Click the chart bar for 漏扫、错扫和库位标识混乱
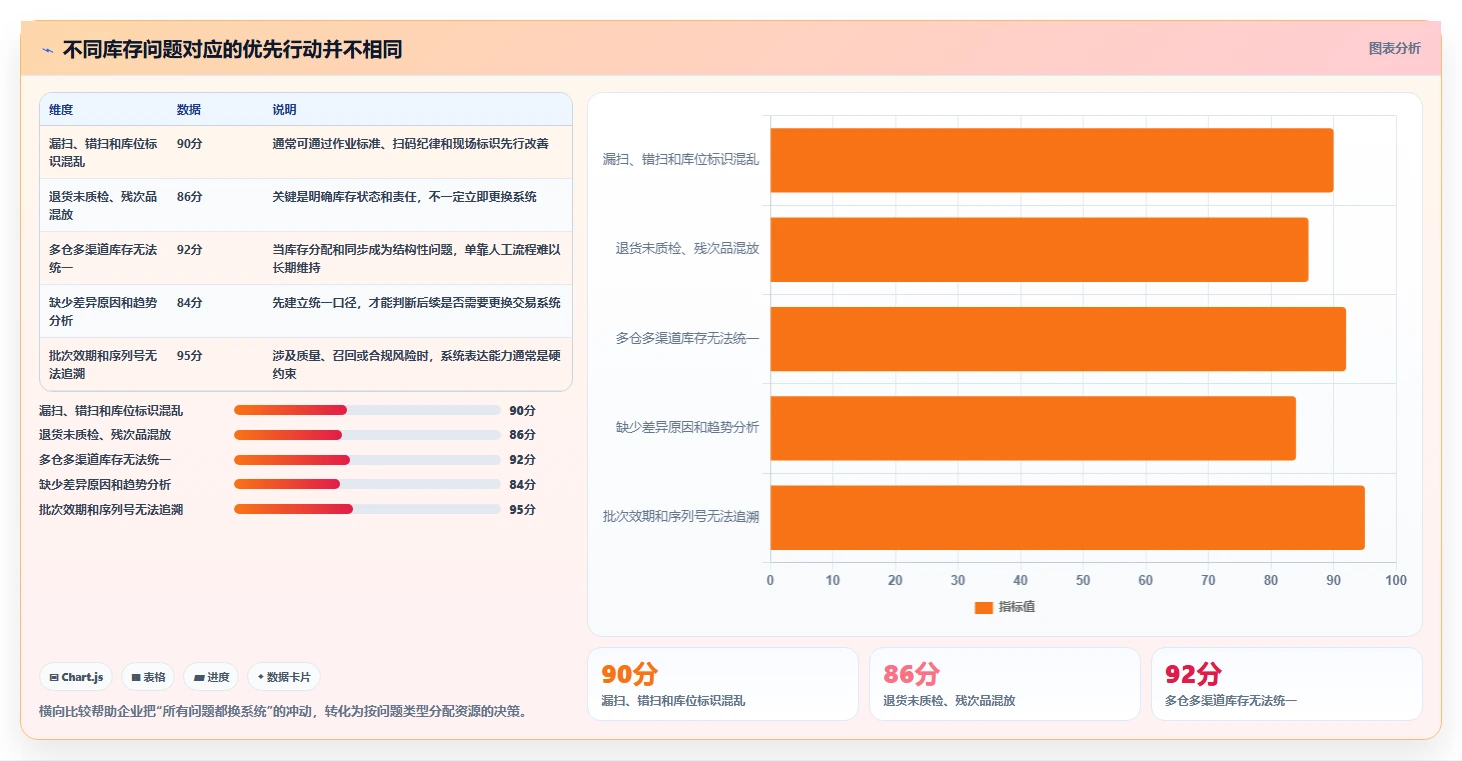Image resolution: width=1462 pixels, height=761 pixels. 1052,160
